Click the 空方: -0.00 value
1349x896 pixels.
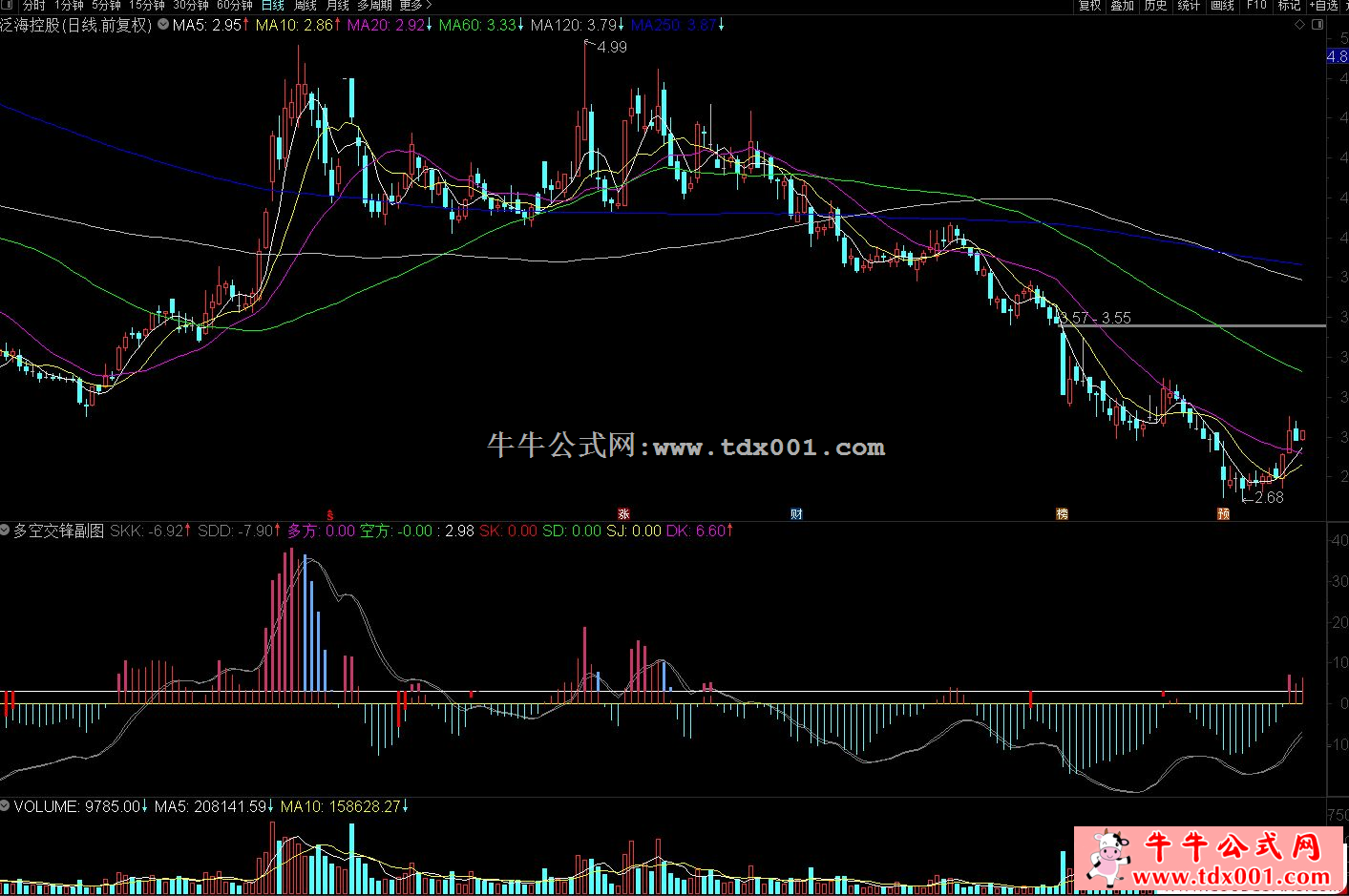(x=396, y=531)
